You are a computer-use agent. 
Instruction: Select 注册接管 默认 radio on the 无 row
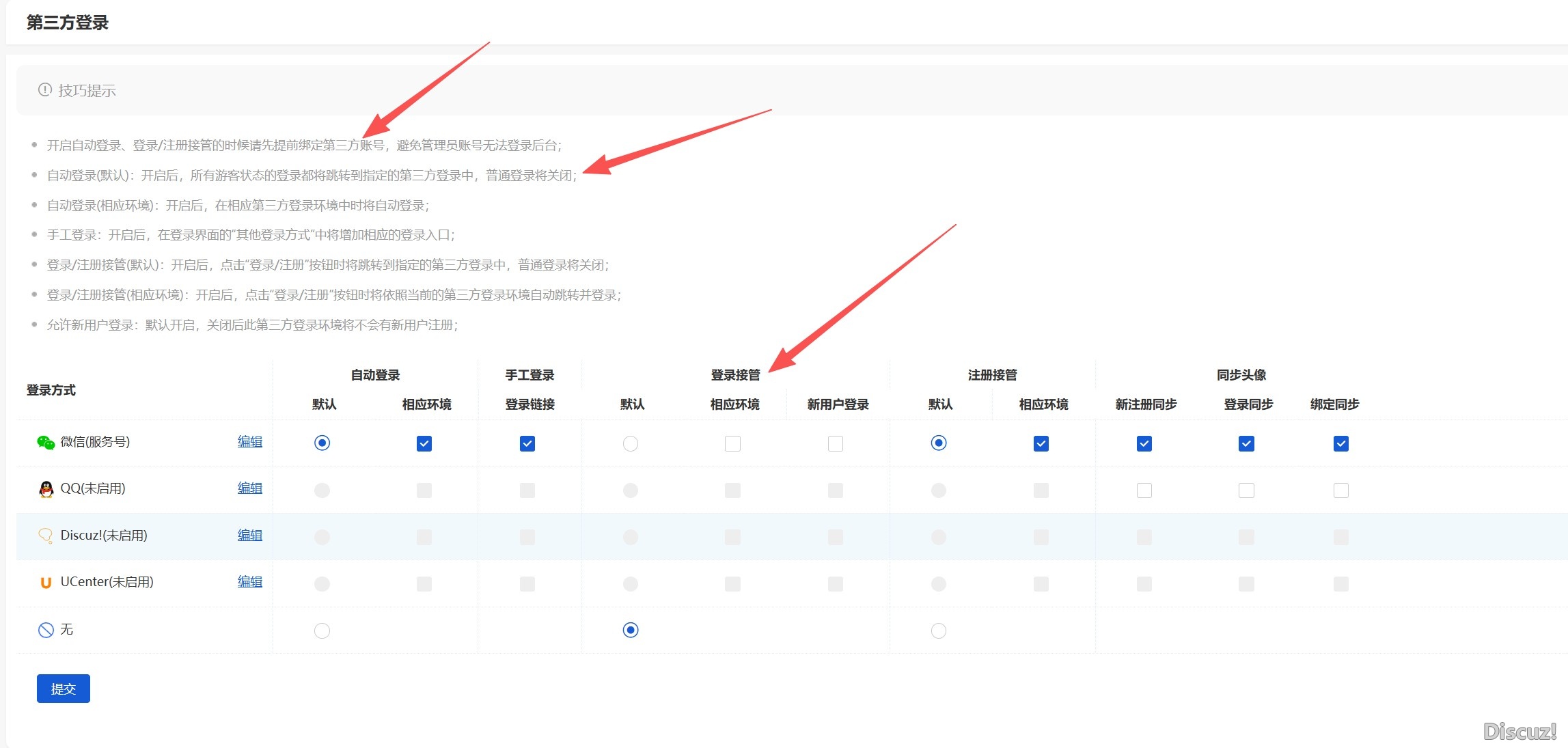click(939, 630)
